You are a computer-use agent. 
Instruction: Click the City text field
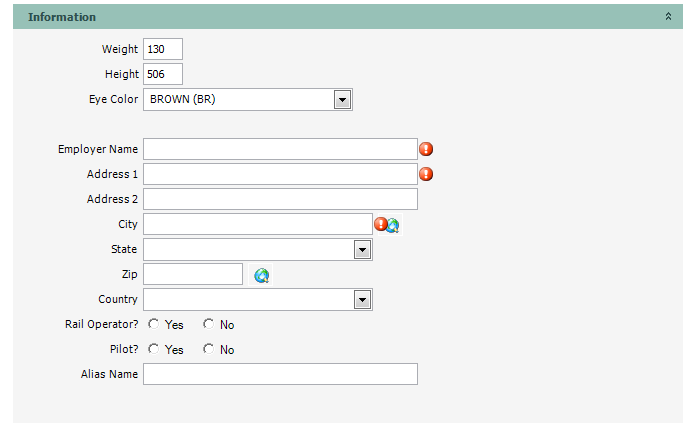[x=258, y=224]
